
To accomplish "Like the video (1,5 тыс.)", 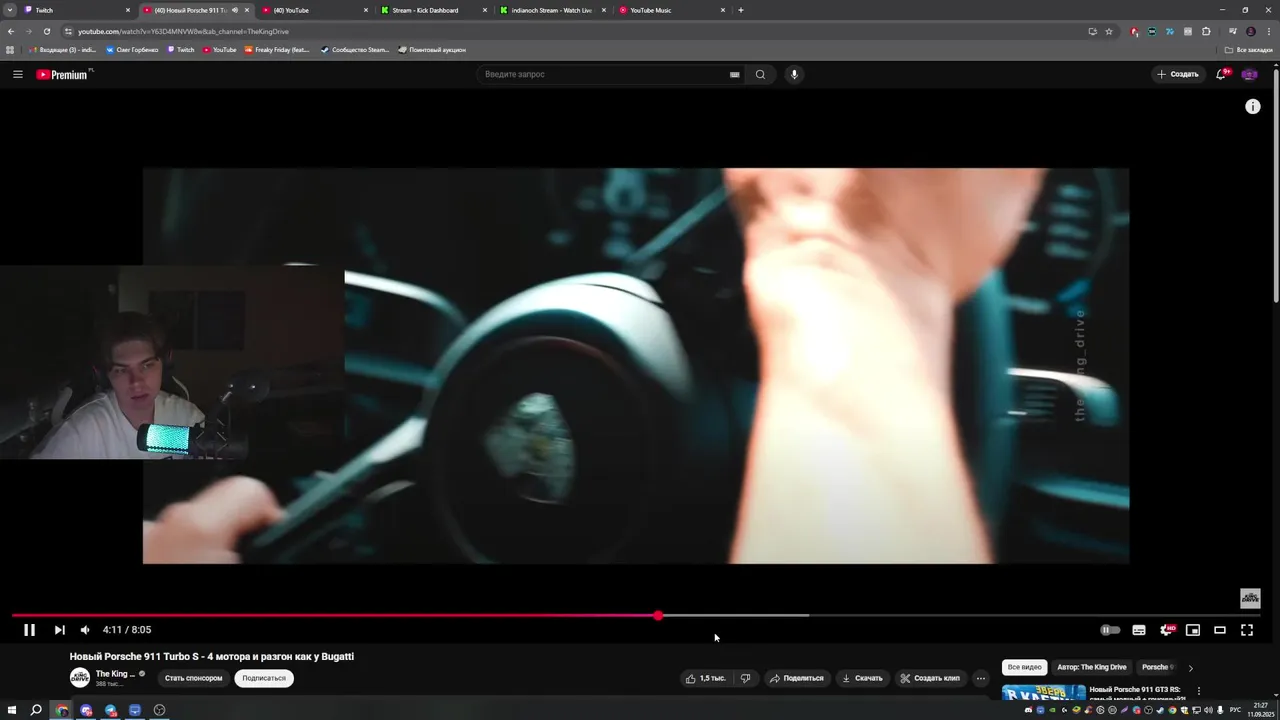I will click(706, 678).
